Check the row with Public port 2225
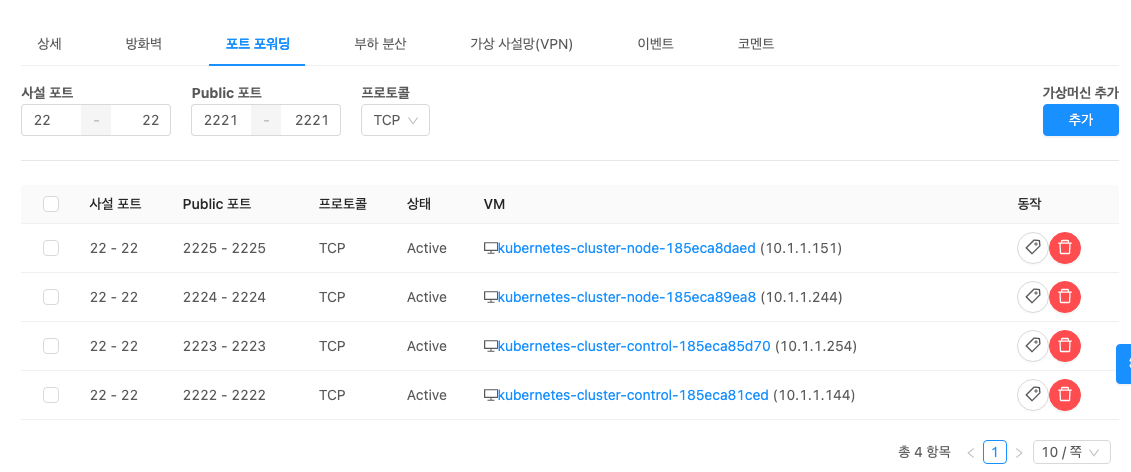The height and width of the screenshot is (472, 1131). (51, 248)
